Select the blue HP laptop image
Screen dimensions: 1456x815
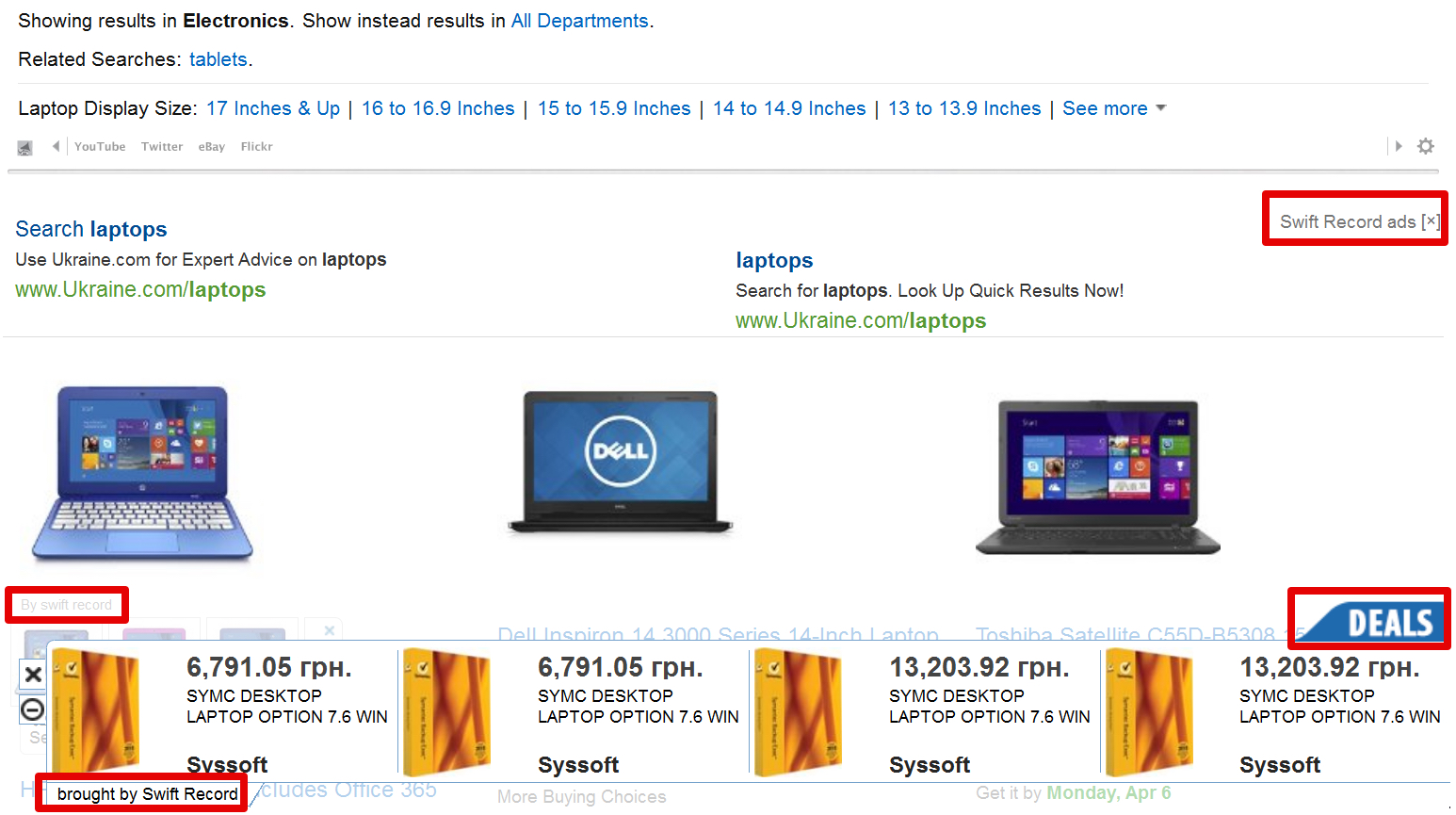(142, 473)
